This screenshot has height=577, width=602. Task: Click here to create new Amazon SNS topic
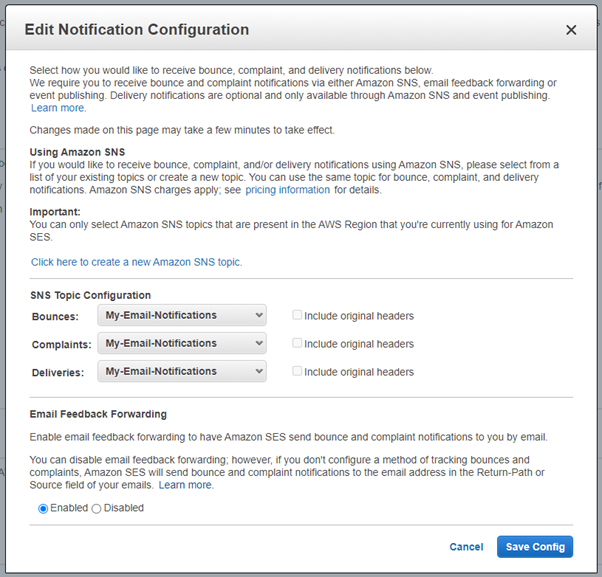[x=136, y=262]
